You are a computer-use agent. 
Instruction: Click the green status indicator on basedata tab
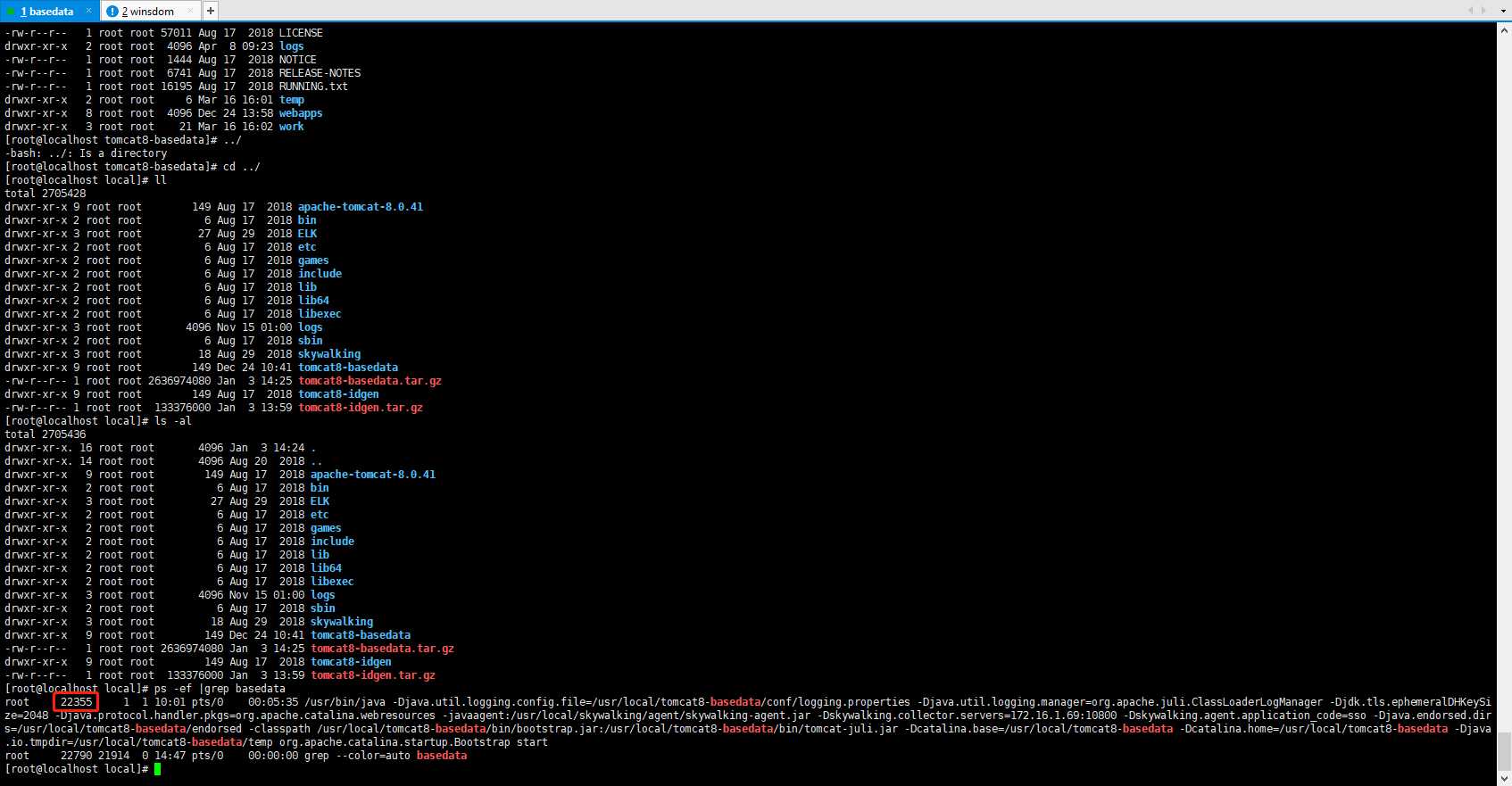pyautogui.click(x=12, y=12)
